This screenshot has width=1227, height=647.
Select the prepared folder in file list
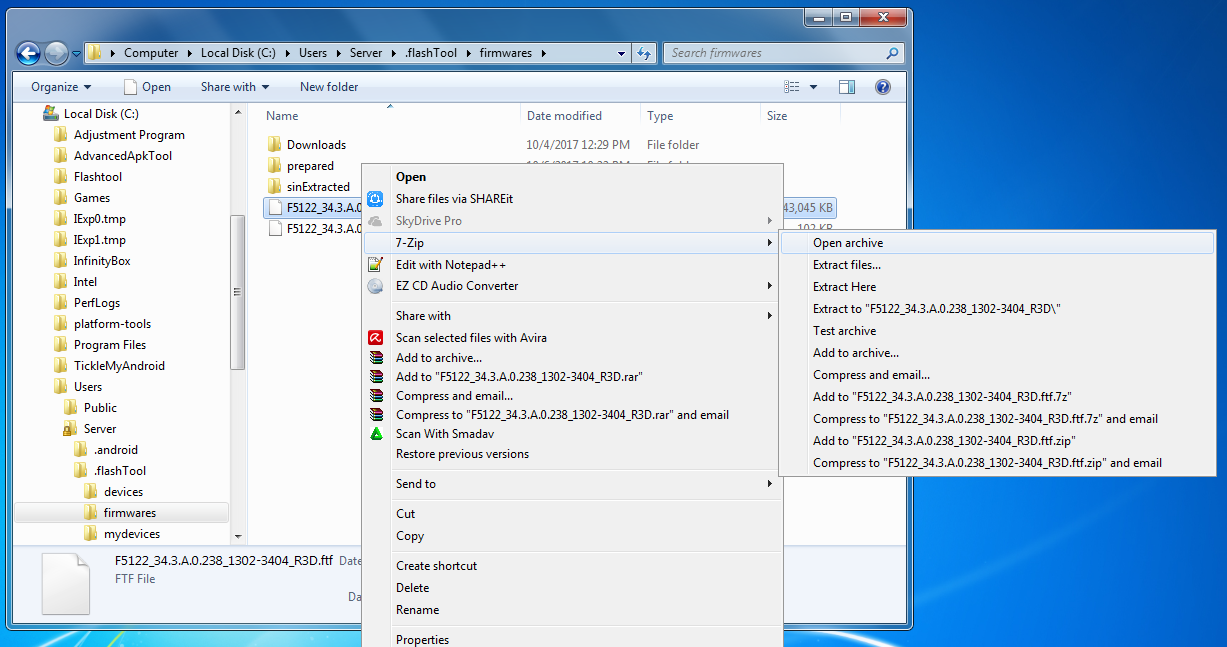coord(310,166)
